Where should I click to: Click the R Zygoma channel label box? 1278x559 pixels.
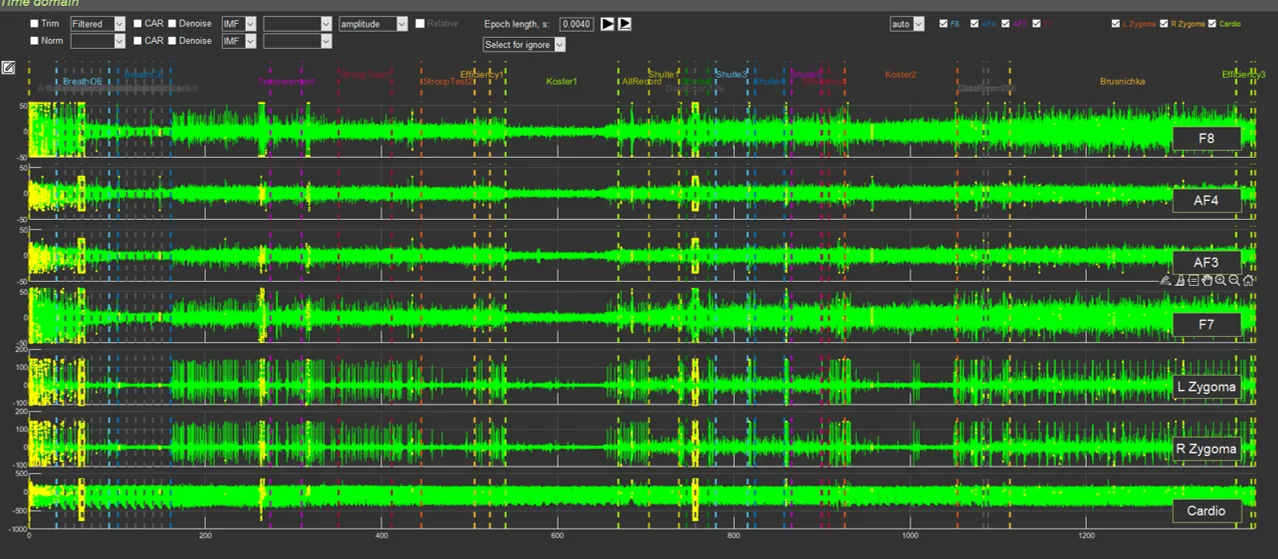(x=1207, y=449)
